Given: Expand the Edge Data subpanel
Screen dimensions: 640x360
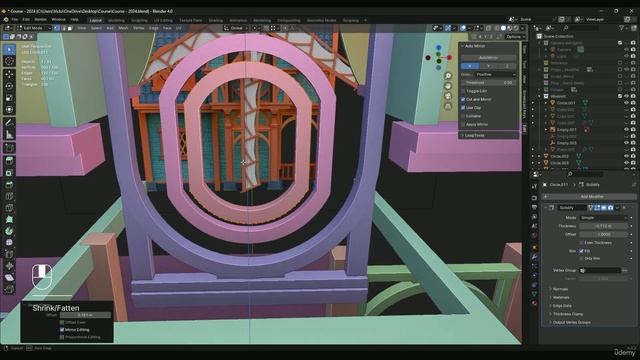Looking at the screenshot, I should point(562,306).
